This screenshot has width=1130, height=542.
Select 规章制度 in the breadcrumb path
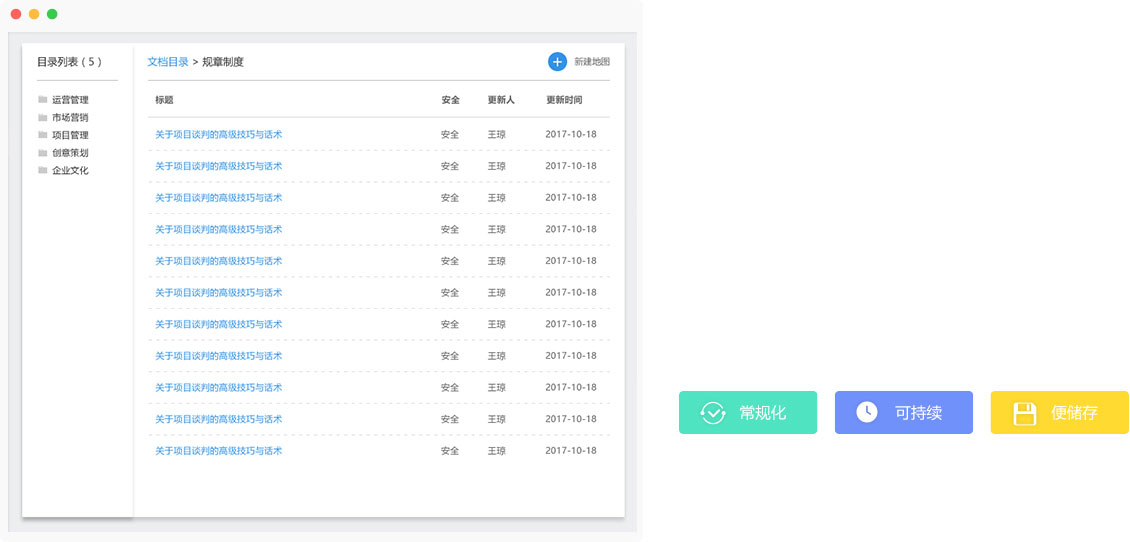coord(223,62)
